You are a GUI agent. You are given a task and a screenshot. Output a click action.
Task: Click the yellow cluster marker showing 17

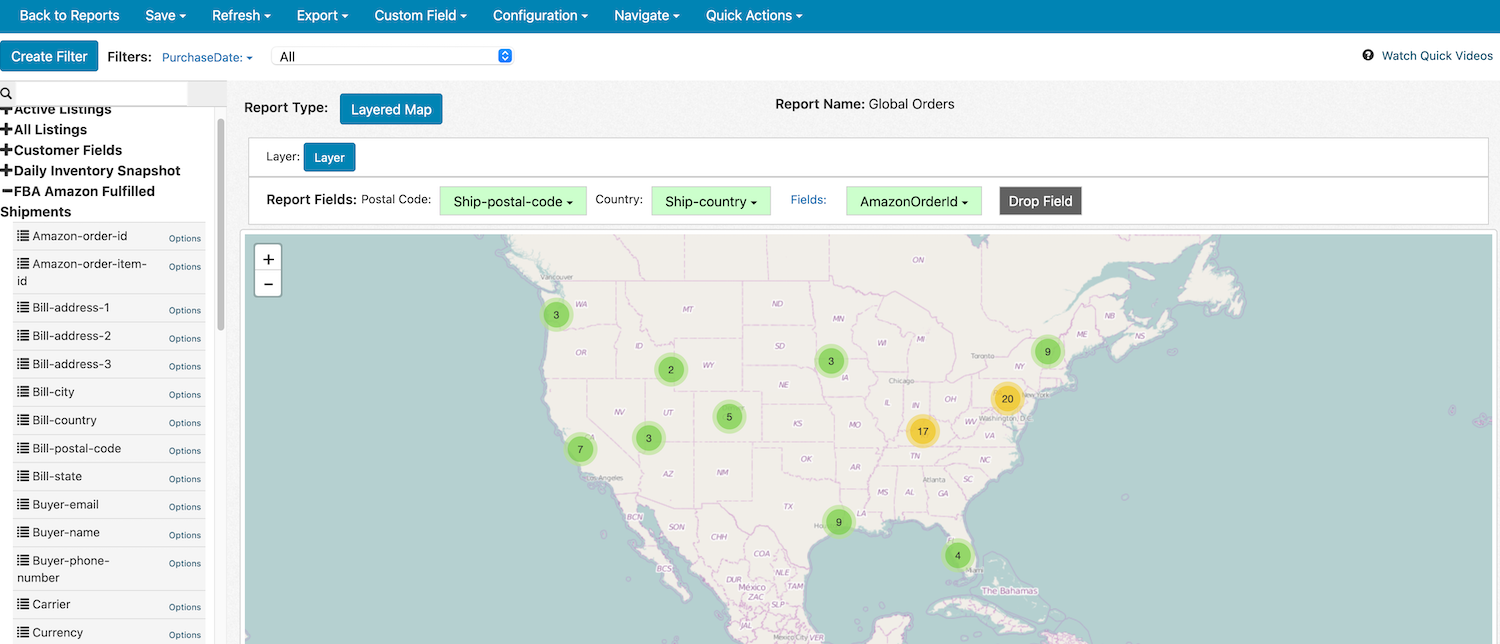[x=922, y=432]
